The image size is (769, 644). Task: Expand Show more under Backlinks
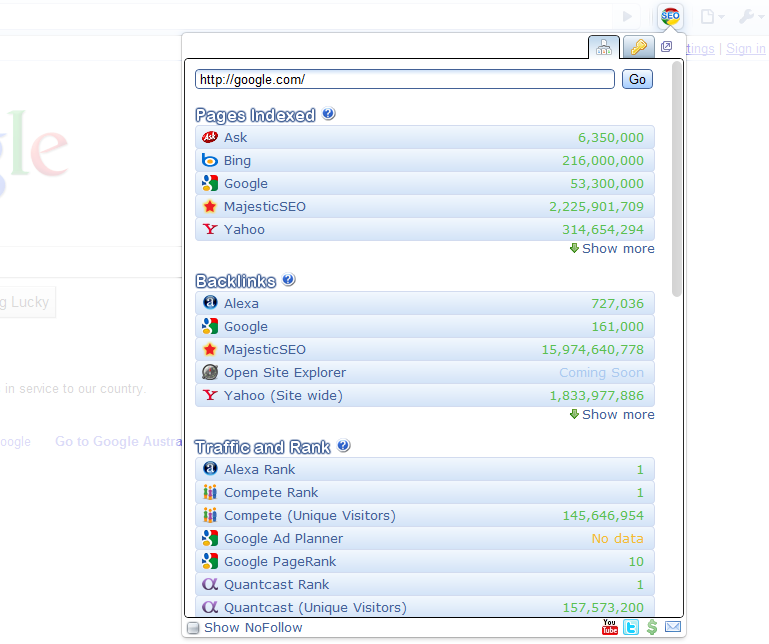point(612,414)
